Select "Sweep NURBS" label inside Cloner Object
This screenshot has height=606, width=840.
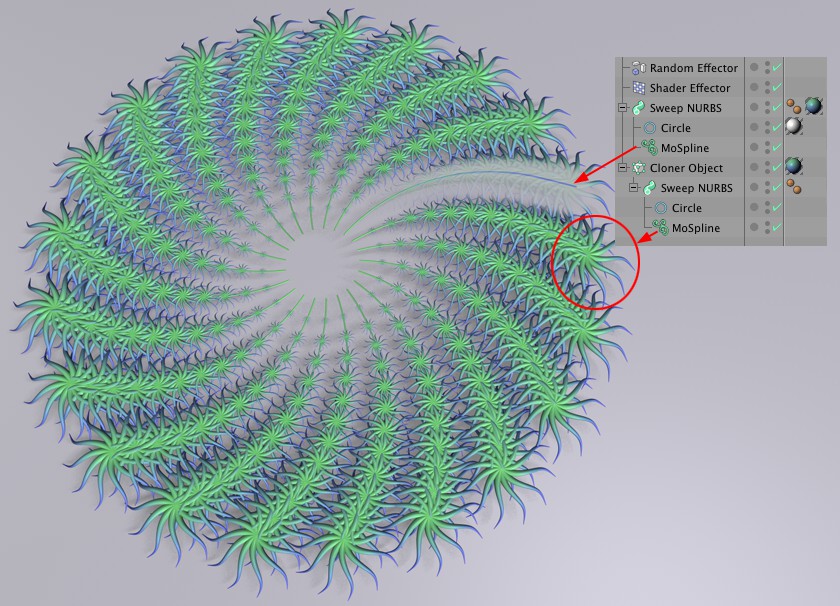coord(697,188)
